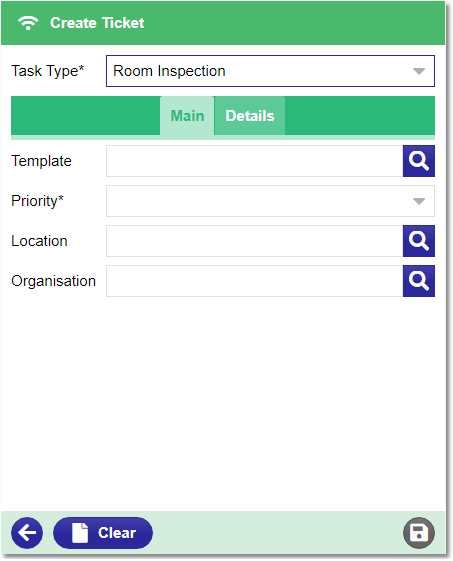
Task: Expand the Task Type dropdown arrow
Action: pyautogui.click(x=419, y=71)
